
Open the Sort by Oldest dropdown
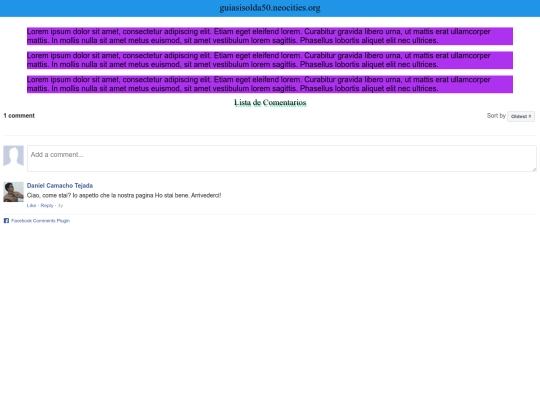tap(521, 116)
